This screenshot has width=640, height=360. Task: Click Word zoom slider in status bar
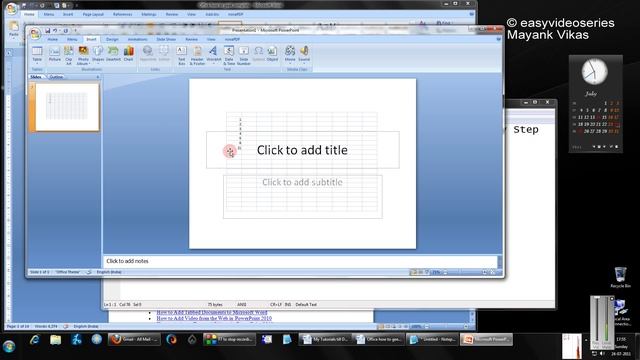coord(446,327)
